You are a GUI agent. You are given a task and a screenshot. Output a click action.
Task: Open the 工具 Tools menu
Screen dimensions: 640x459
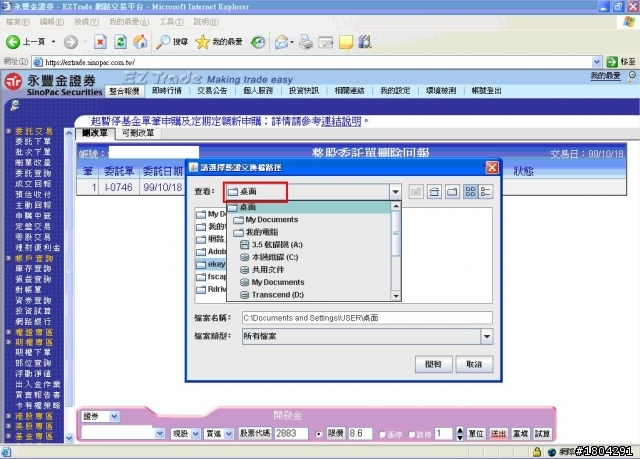click(171, 22)
